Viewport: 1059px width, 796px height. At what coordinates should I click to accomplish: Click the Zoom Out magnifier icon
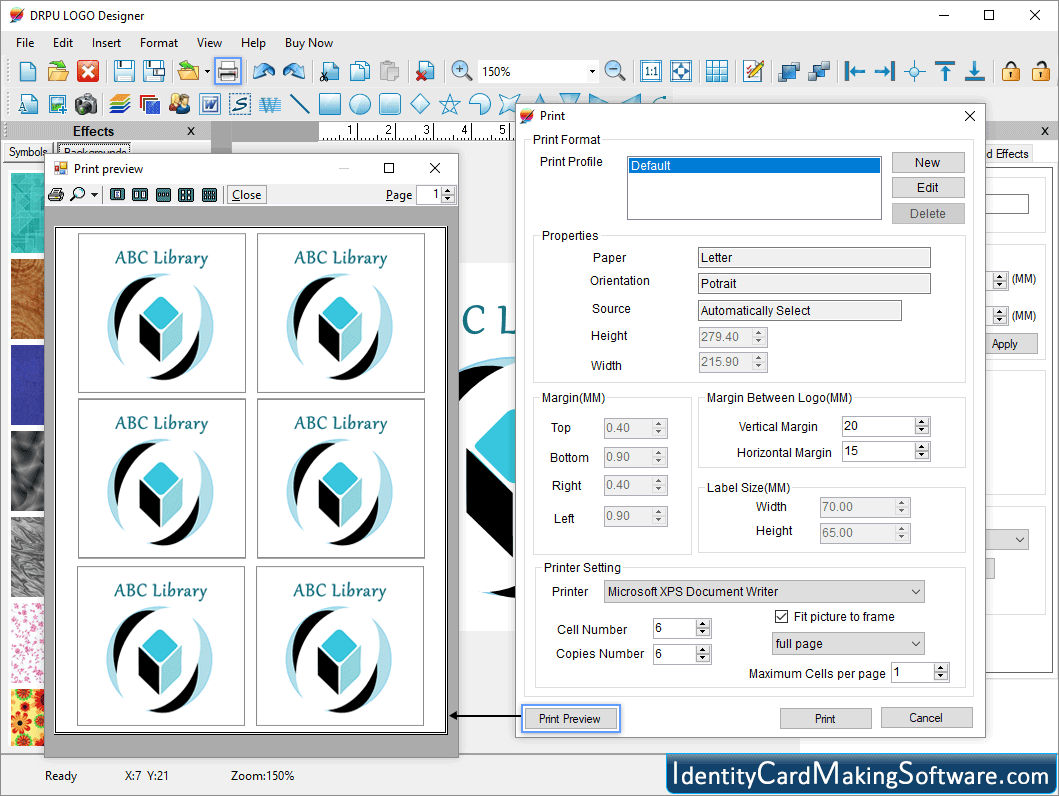pos(615,70)
